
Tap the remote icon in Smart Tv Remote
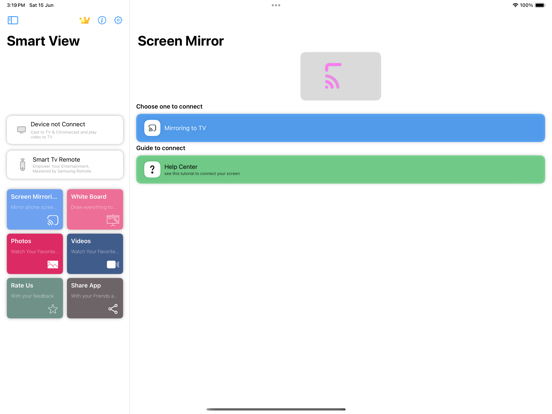(23, 164)
